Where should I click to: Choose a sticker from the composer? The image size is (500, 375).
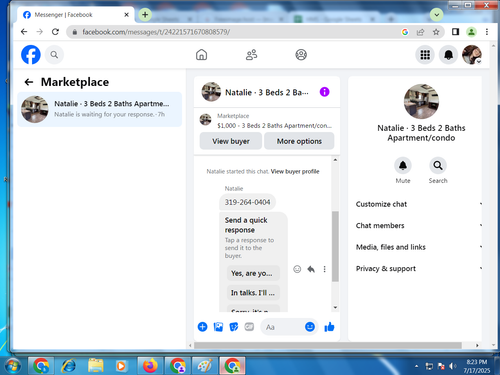tap(234, 327)
